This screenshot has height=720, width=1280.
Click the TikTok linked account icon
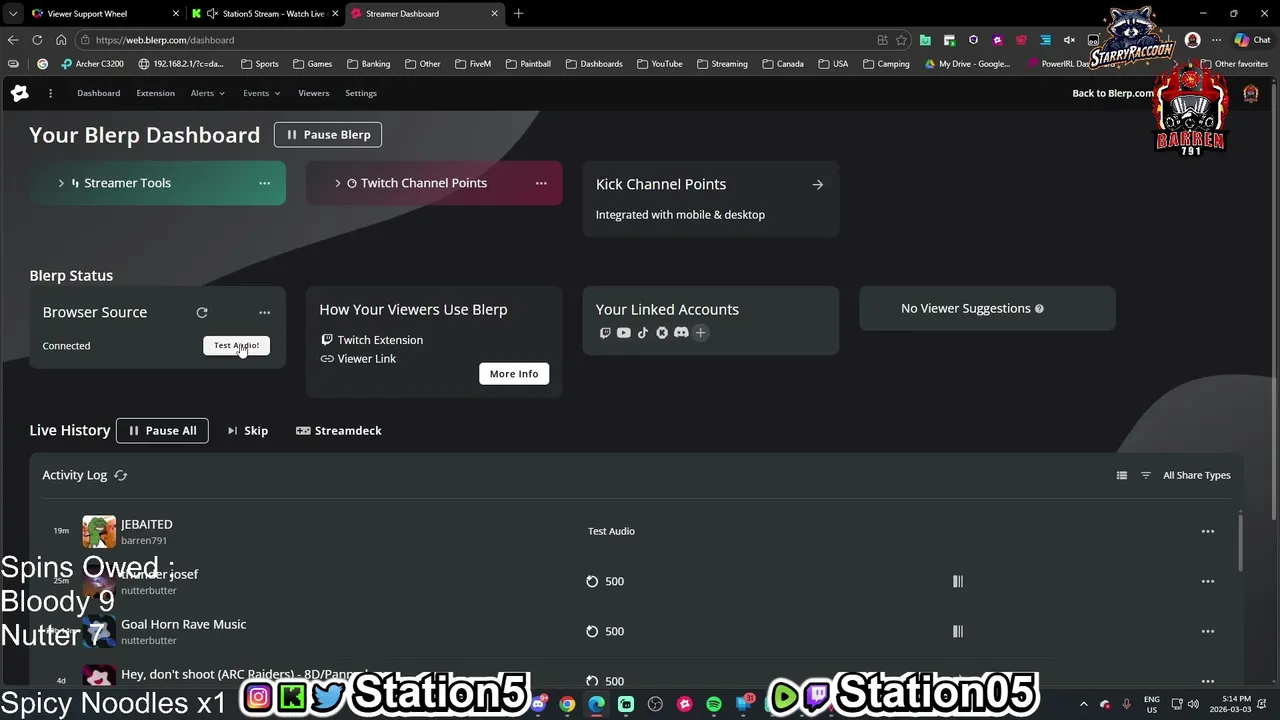point(642,333)
